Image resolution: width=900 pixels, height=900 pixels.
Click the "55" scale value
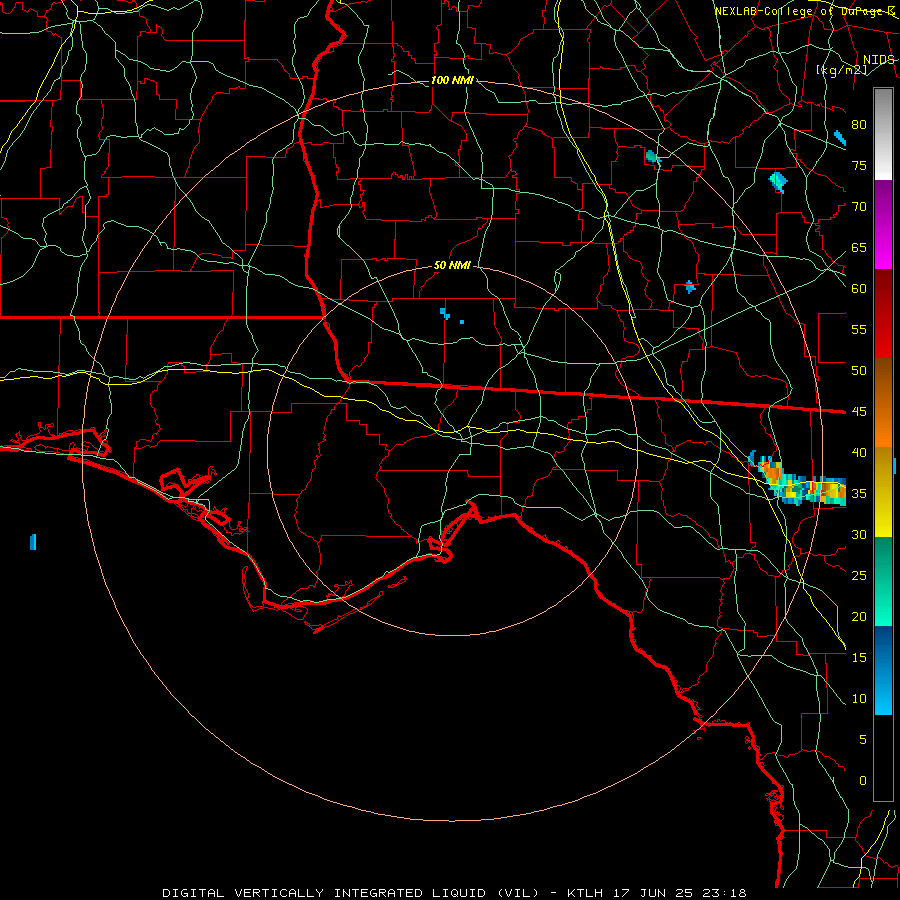(859, 330)
